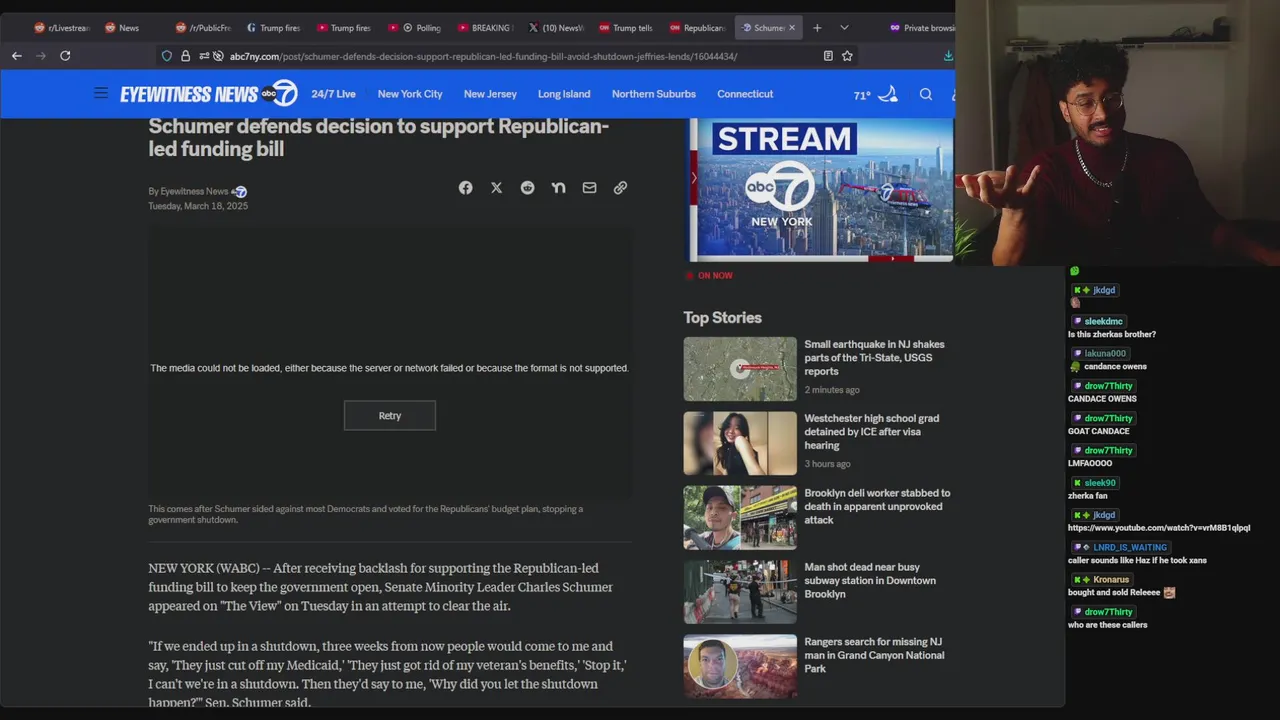
Task: Select Northern Suburbs nav item
Action: (654, 94)
